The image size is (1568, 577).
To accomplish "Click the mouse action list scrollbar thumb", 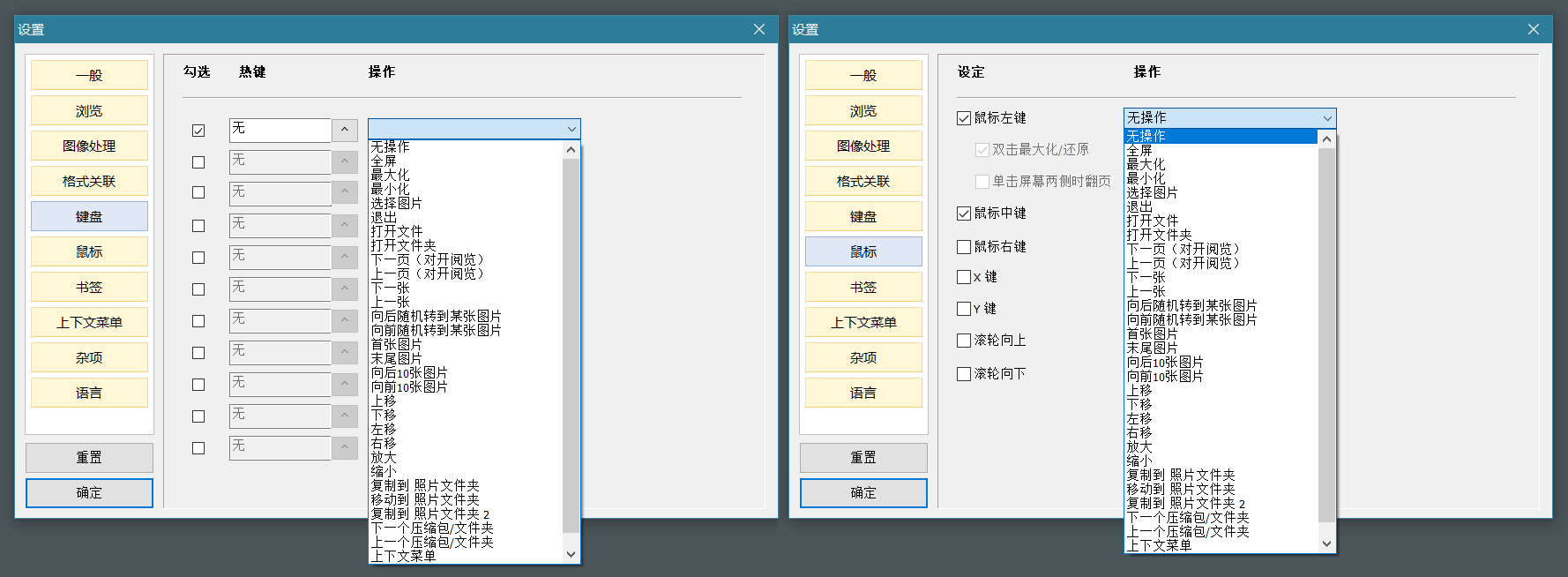I will (1326, 335).
